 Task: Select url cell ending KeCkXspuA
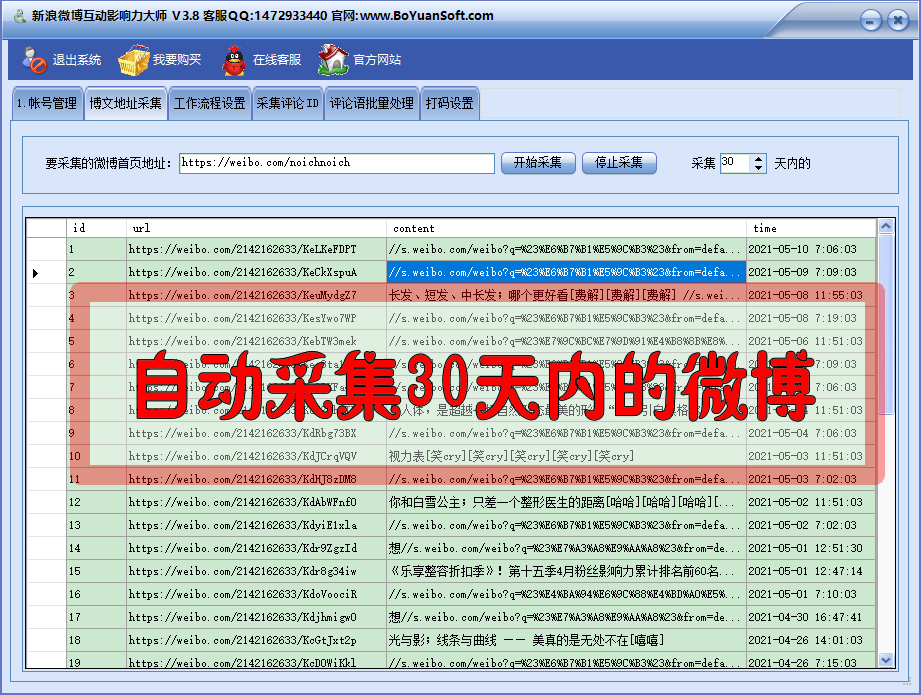256,272
